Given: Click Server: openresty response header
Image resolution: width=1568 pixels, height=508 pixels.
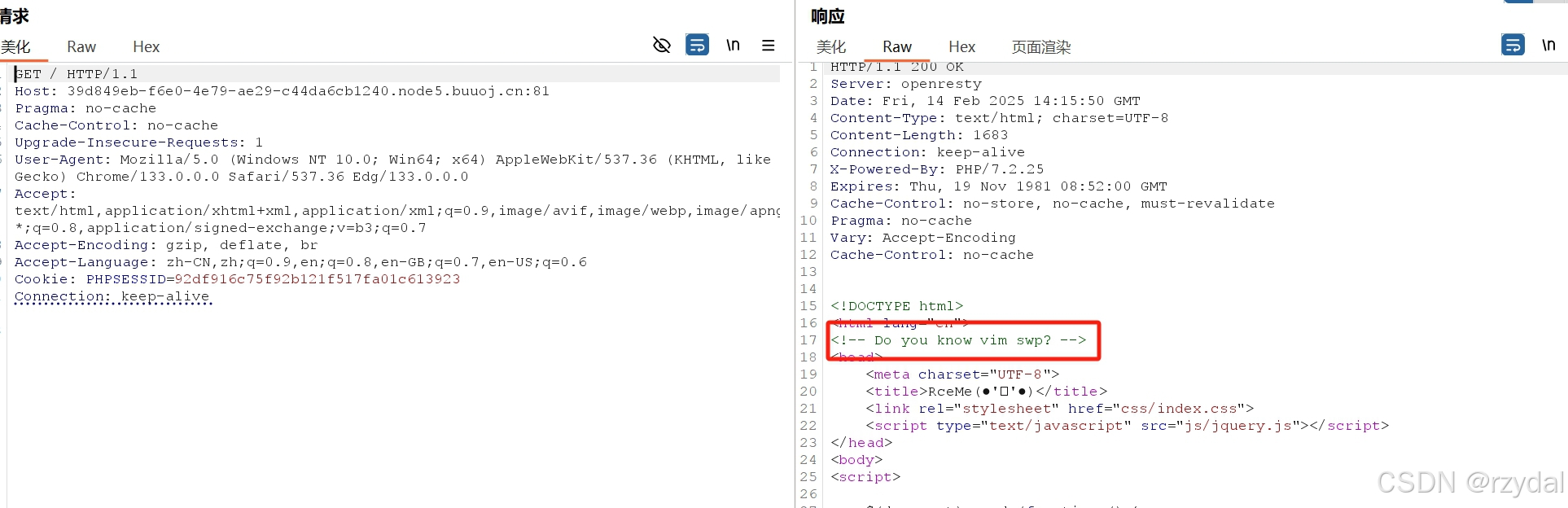Looking at the screenshot, I should pos(906,84).
